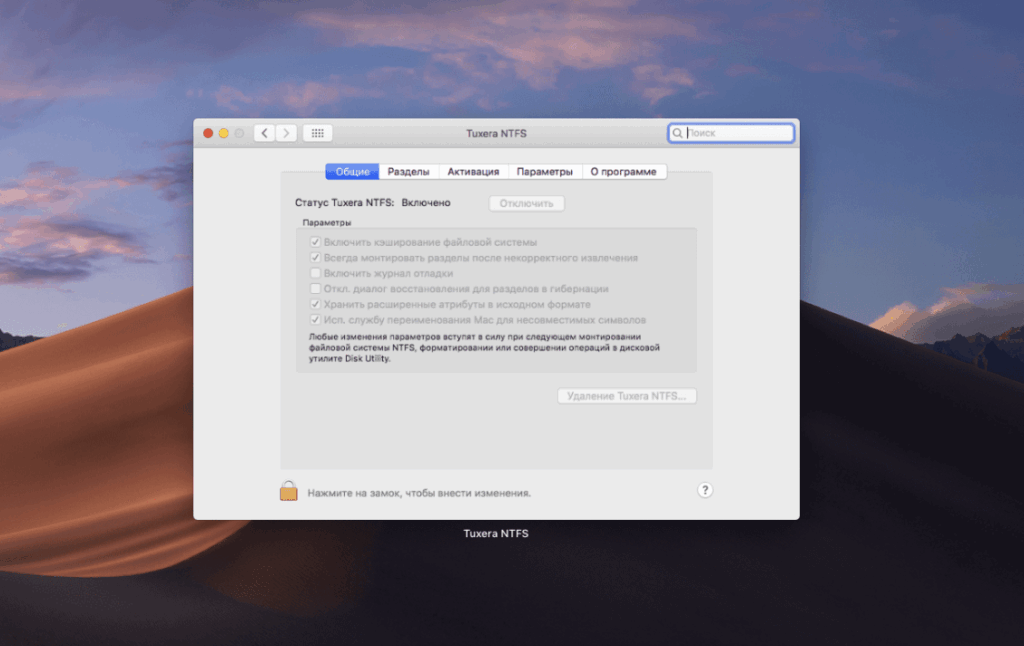Toggle Включить кэширование файловой системы checkbox
The image size is (1024, 646).
tap(315, 242)
